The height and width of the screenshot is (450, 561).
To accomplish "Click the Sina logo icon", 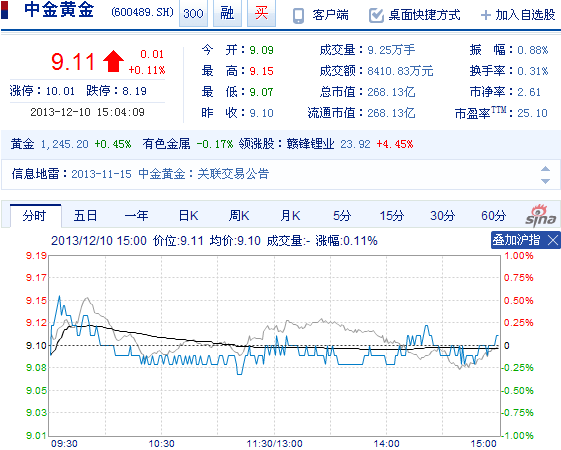I will pos(541,216).
